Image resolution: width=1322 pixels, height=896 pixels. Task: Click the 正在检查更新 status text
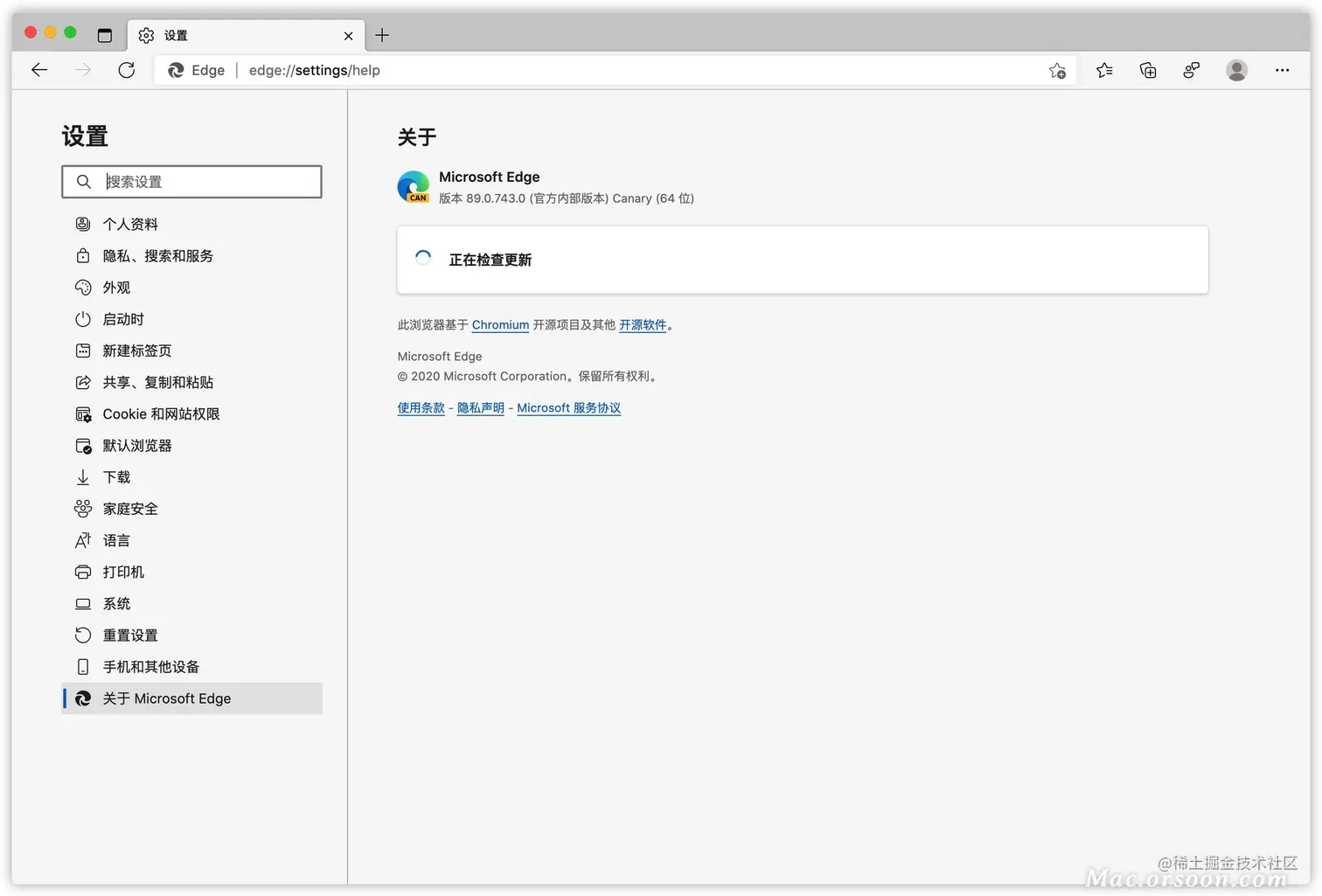pos(491,260)
